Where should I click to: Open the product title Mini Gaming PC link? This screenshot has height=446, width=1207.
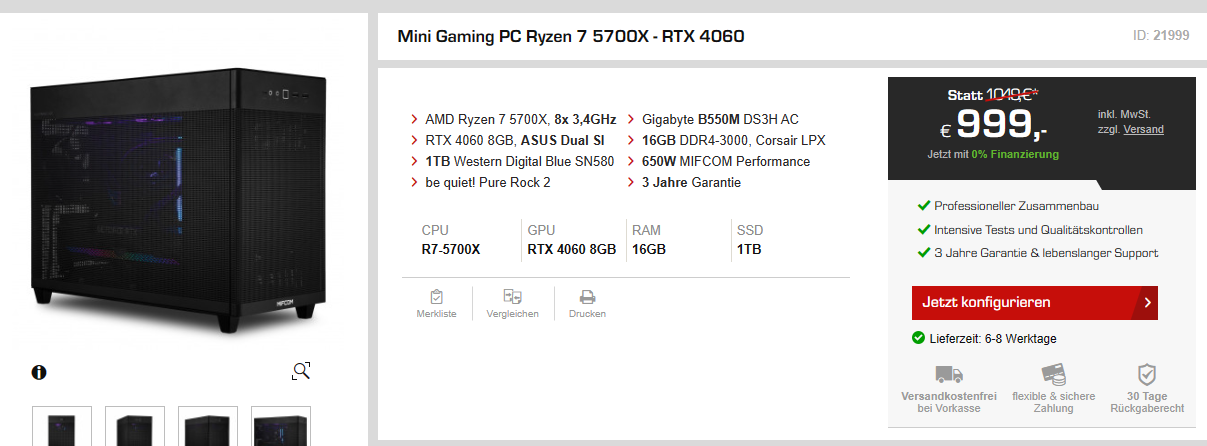tap(571, 37)
